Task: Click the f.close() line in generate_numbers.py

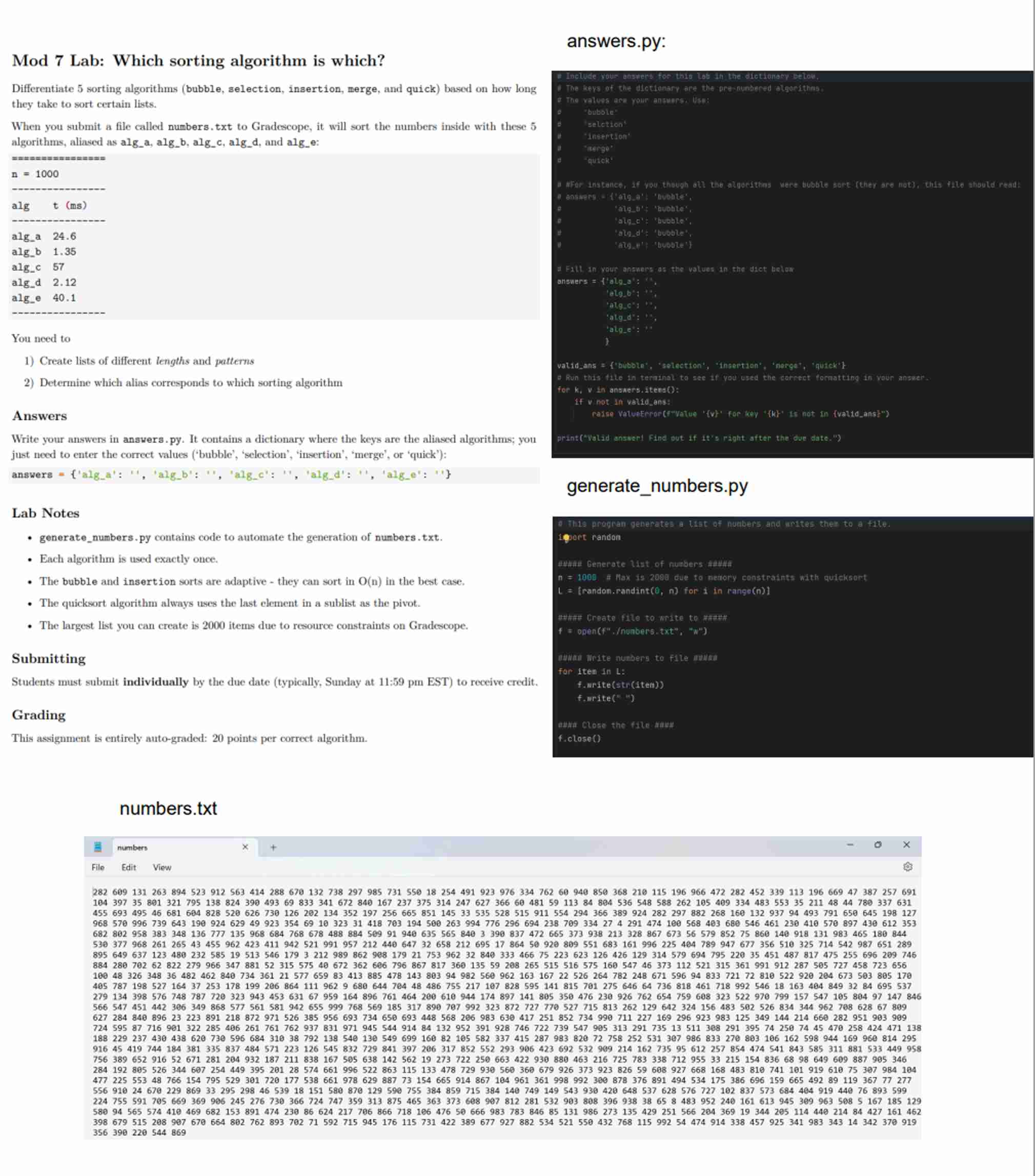Action: click(x=580, y=740)
